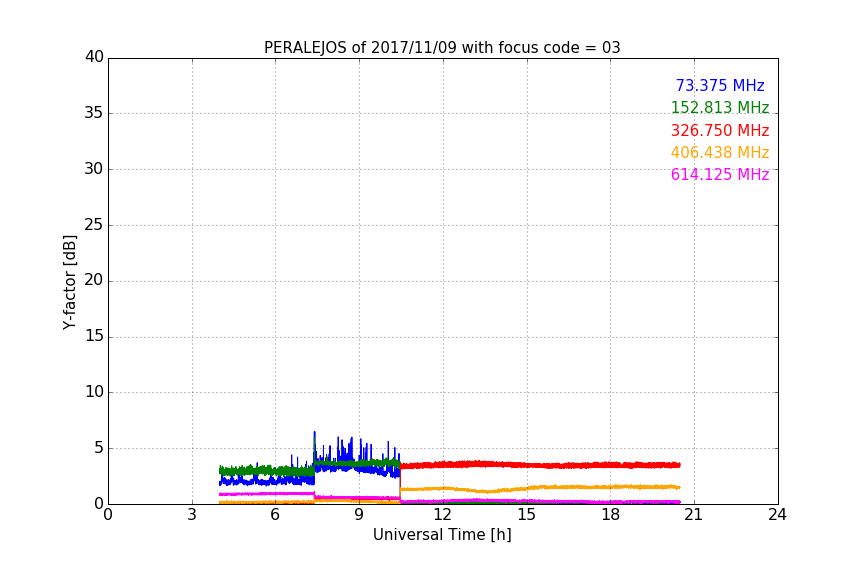Screen dimensions: 864x576
Task: Click the y-axis tick label 35
Action: point(94,113)
